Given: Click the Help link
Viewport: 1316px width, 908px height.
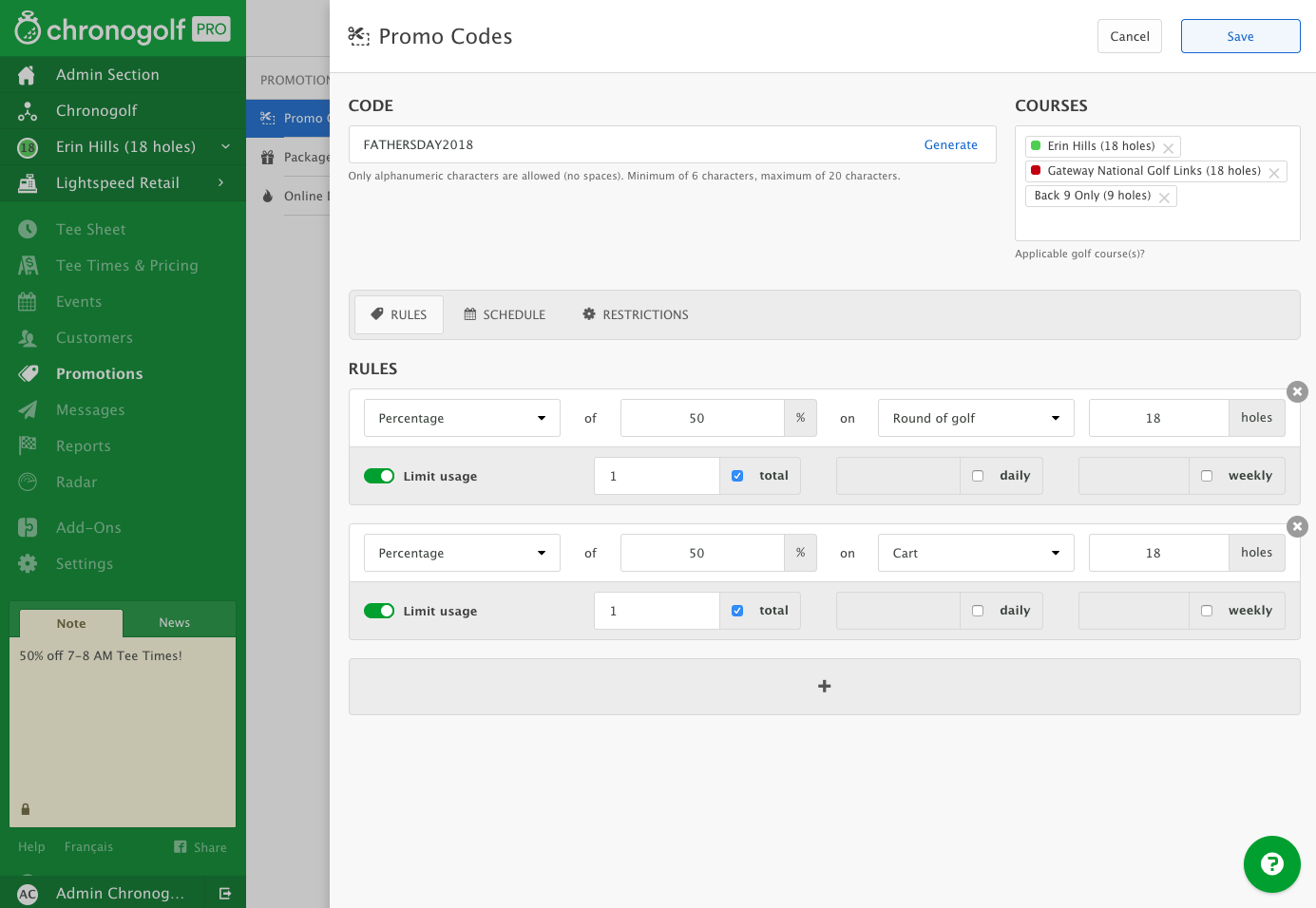Looking at the screenshot, I should tap(31, 846).
